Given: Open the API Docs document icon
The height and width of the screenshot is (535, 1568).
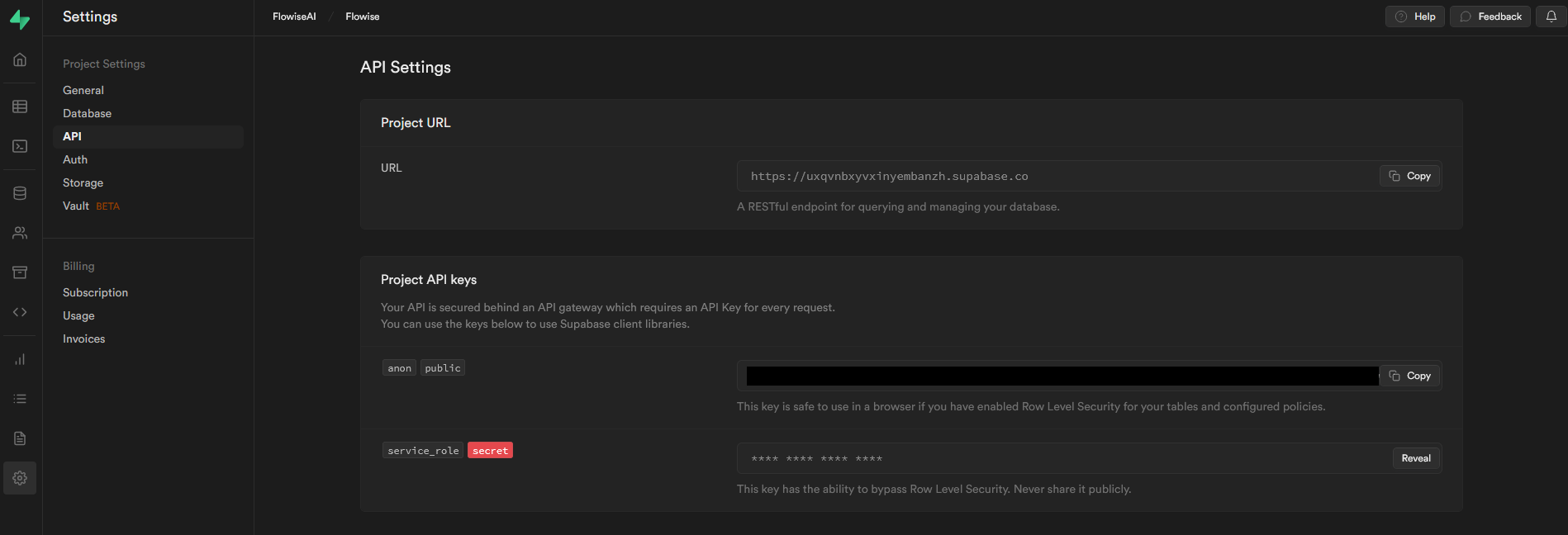Looking at the screenshot, I should pos(20,438).
